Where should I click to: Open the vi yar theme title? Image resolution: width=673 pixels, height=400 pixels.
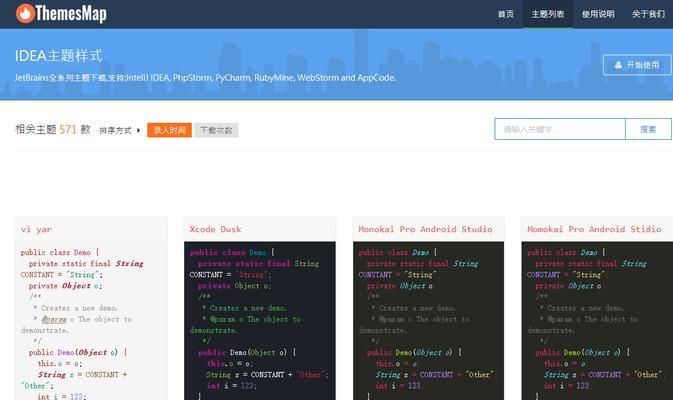click(36, 229)
